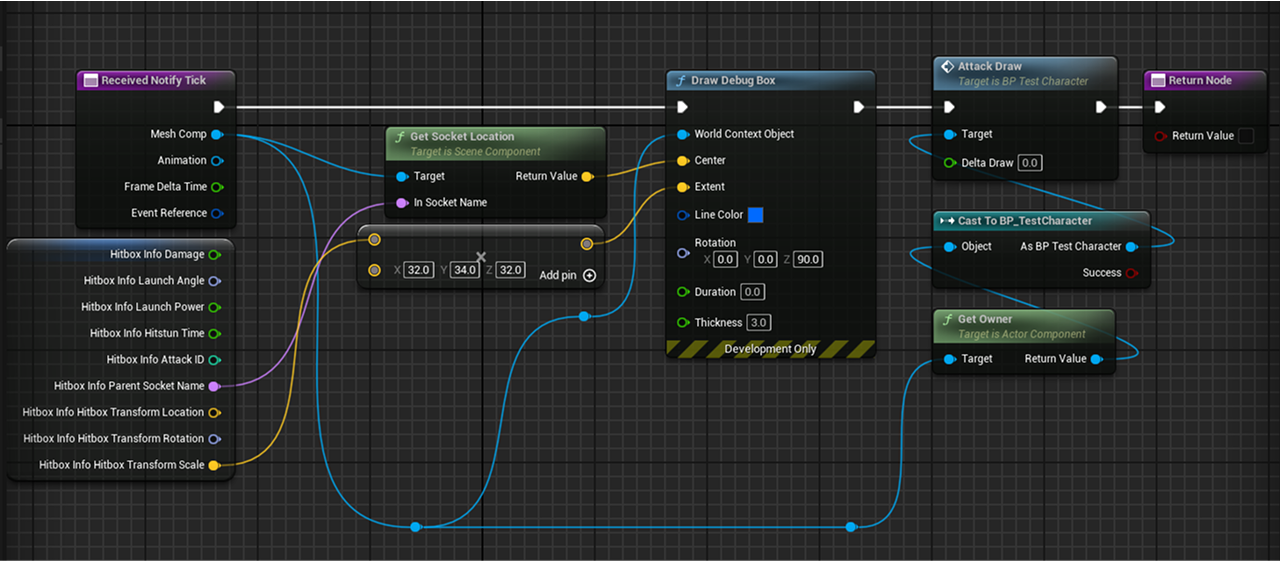The height and width of the screenshot is (561, 1280).
Task: Click the Hitbox Info Launch Angle pin
Action: [x=215, y=281]
